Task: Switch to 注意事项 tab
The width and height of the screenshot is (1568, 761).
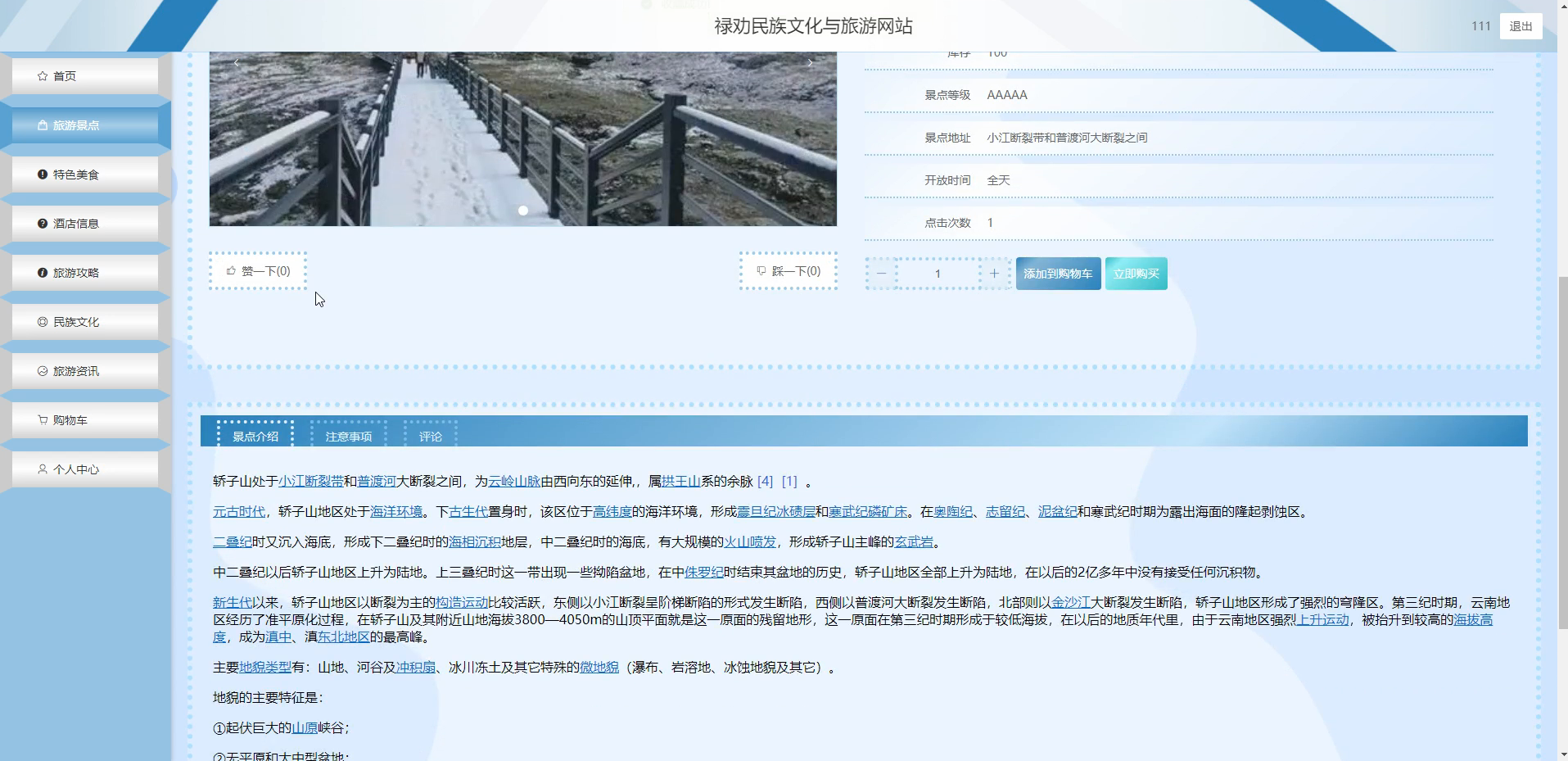Action: click(x=349, y=434)
